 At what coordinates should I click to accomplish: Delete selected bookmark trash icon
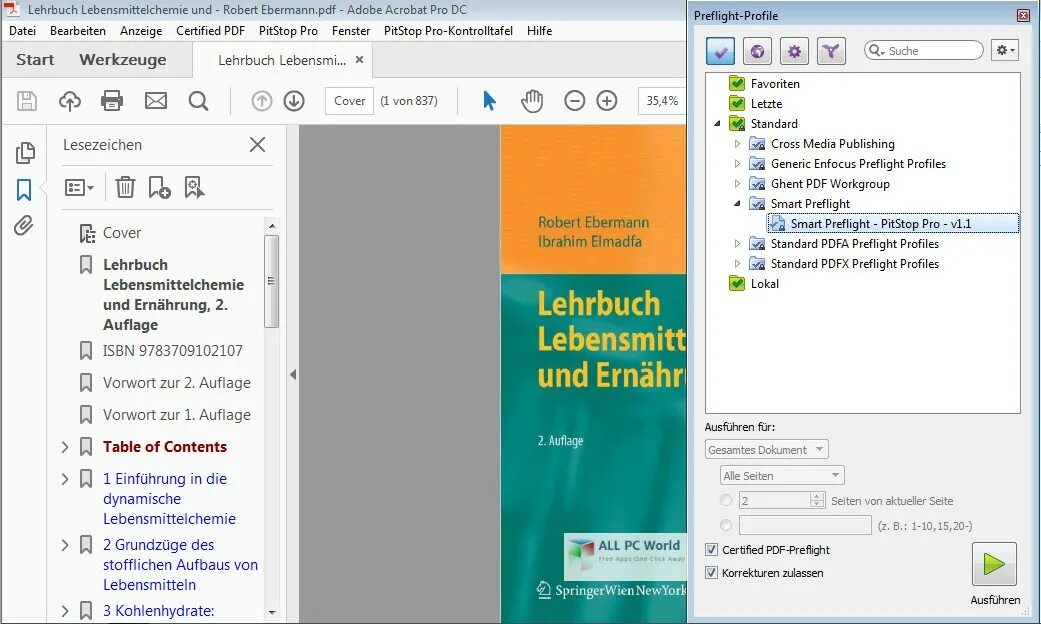(x=125, y=187)
